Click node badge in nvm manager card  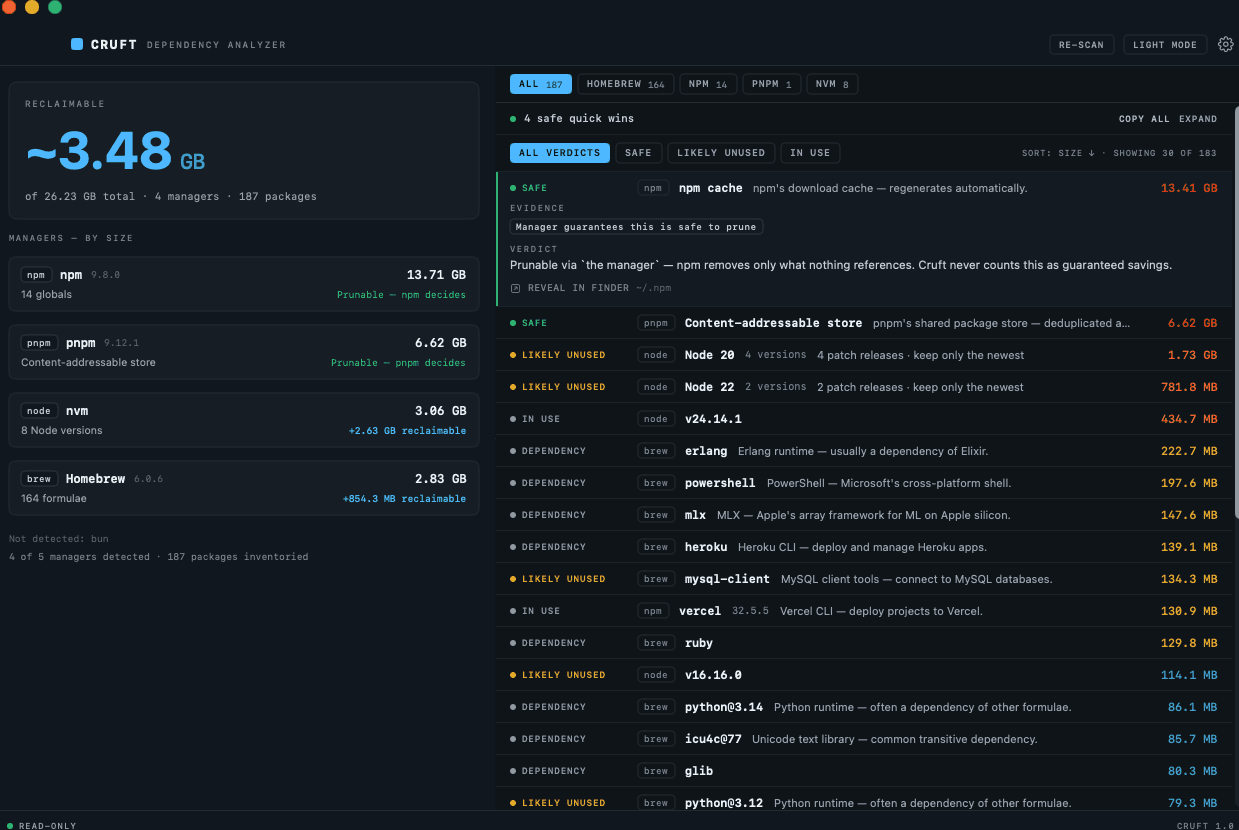click(40, 411)
